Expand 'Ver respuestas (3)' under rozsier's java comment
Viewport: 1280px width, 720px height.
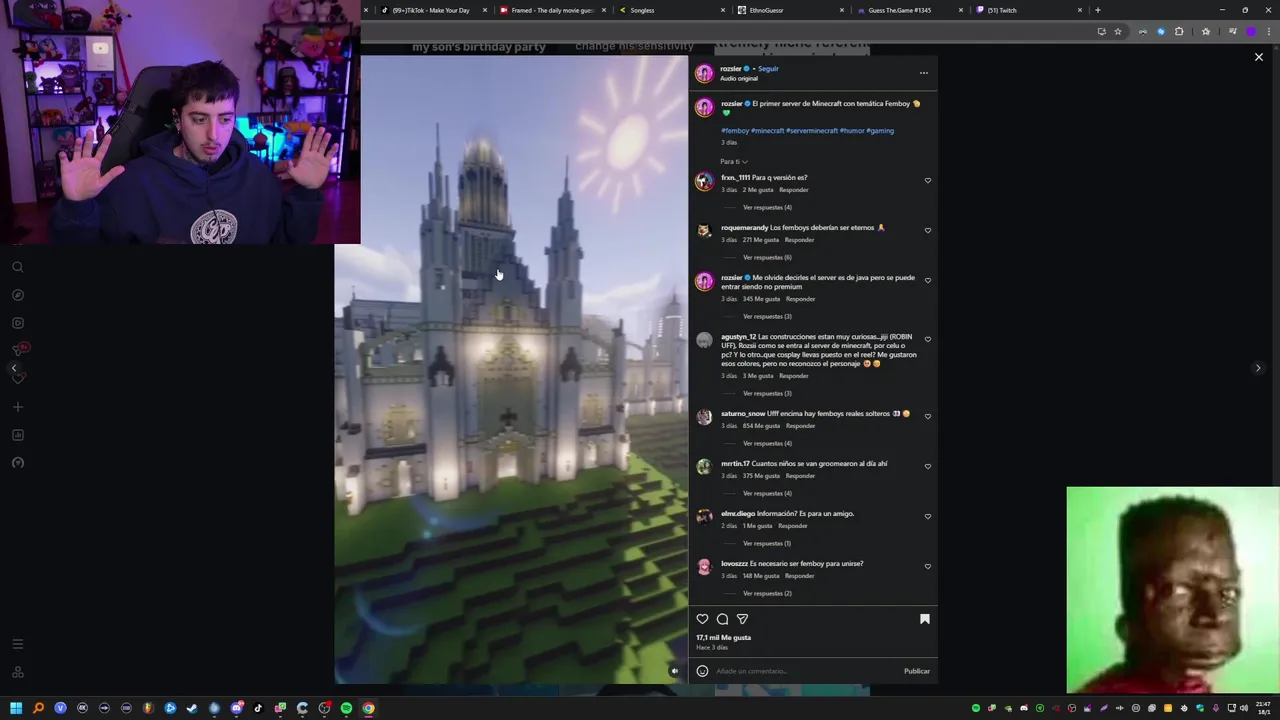[767, 316]
